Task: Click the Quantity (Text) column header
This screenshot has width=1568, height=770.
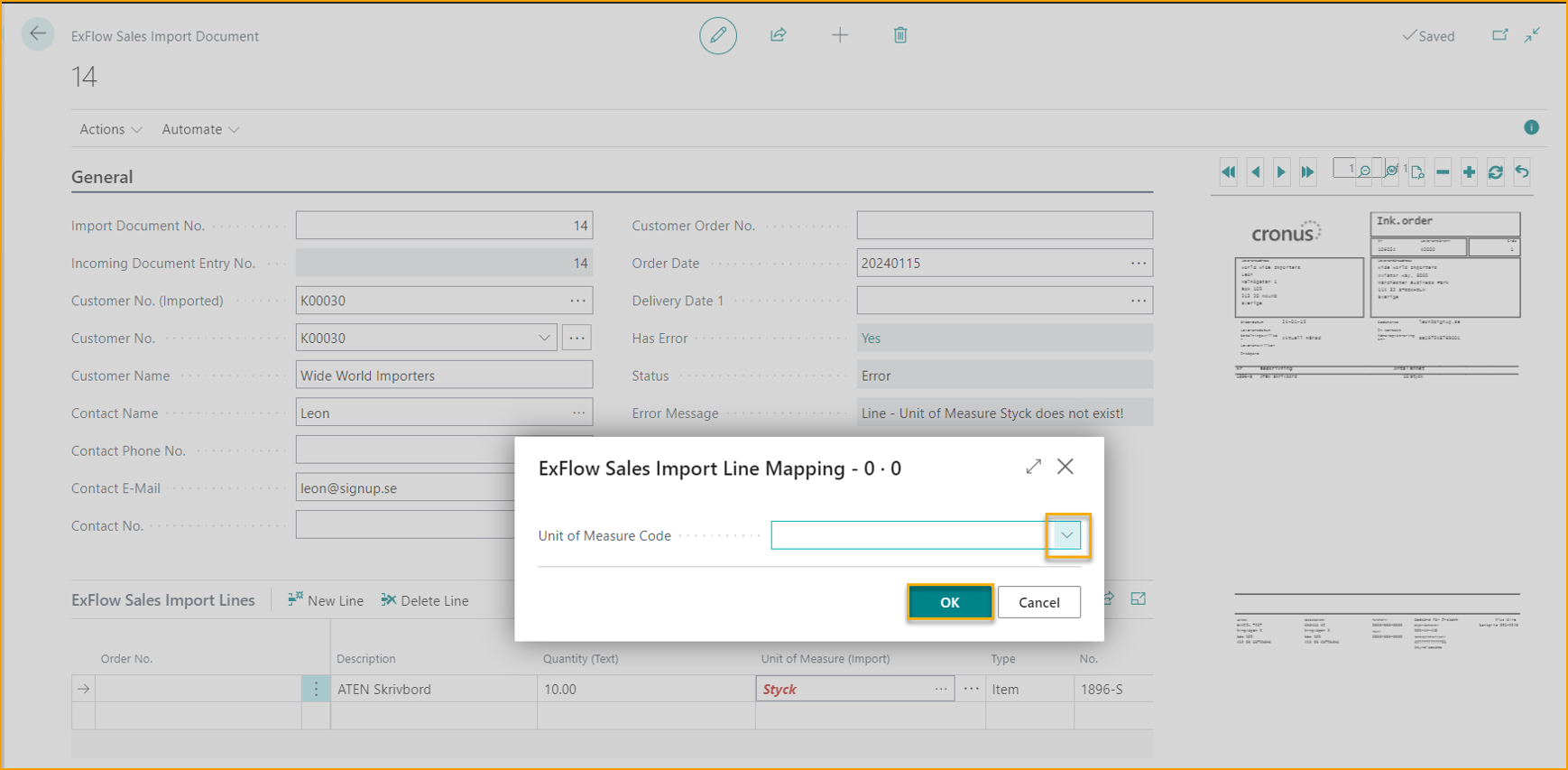Action: click(581, 659)
